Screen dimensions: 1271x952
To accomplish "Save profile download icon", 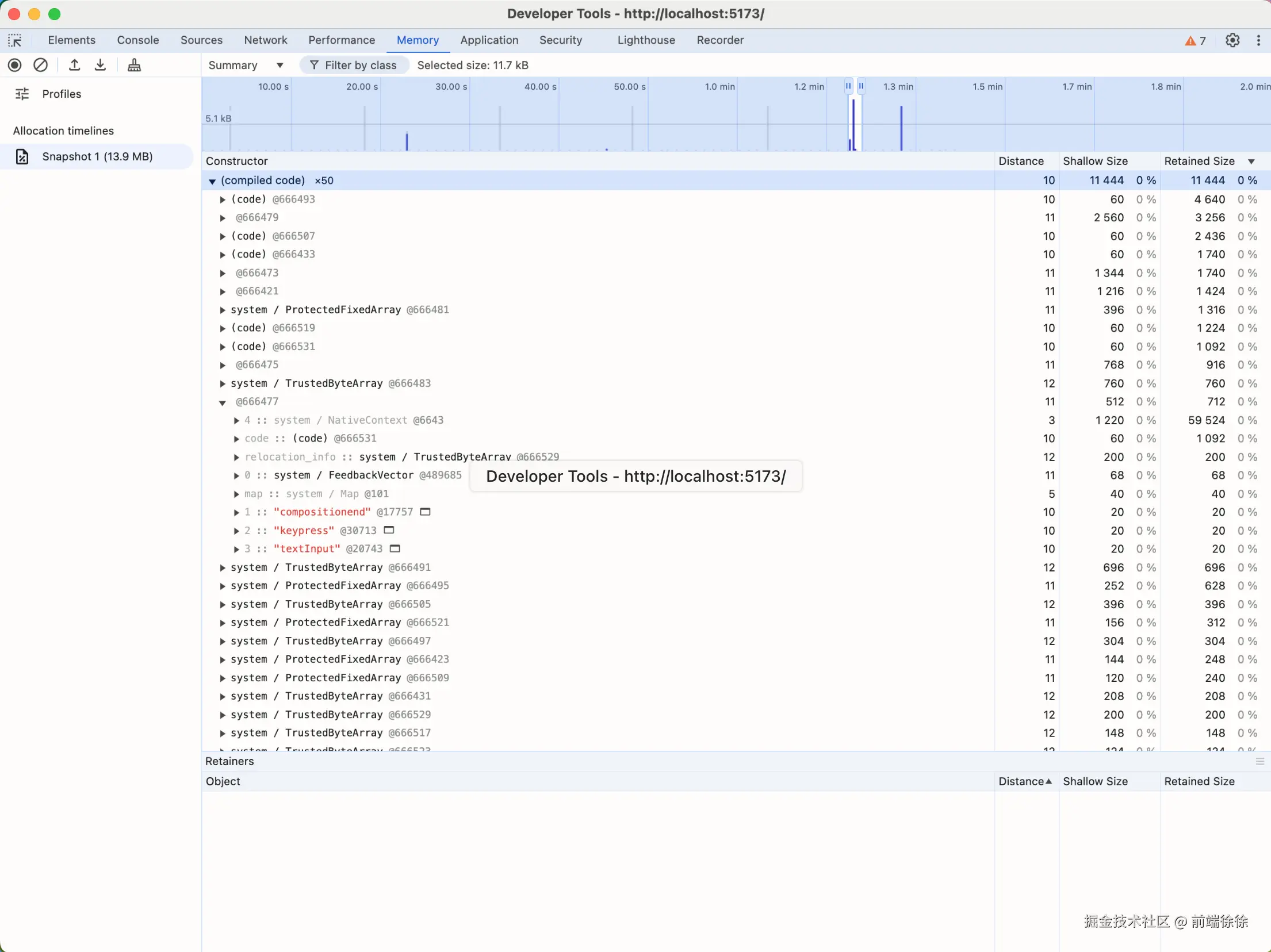I will click(100, 65).
